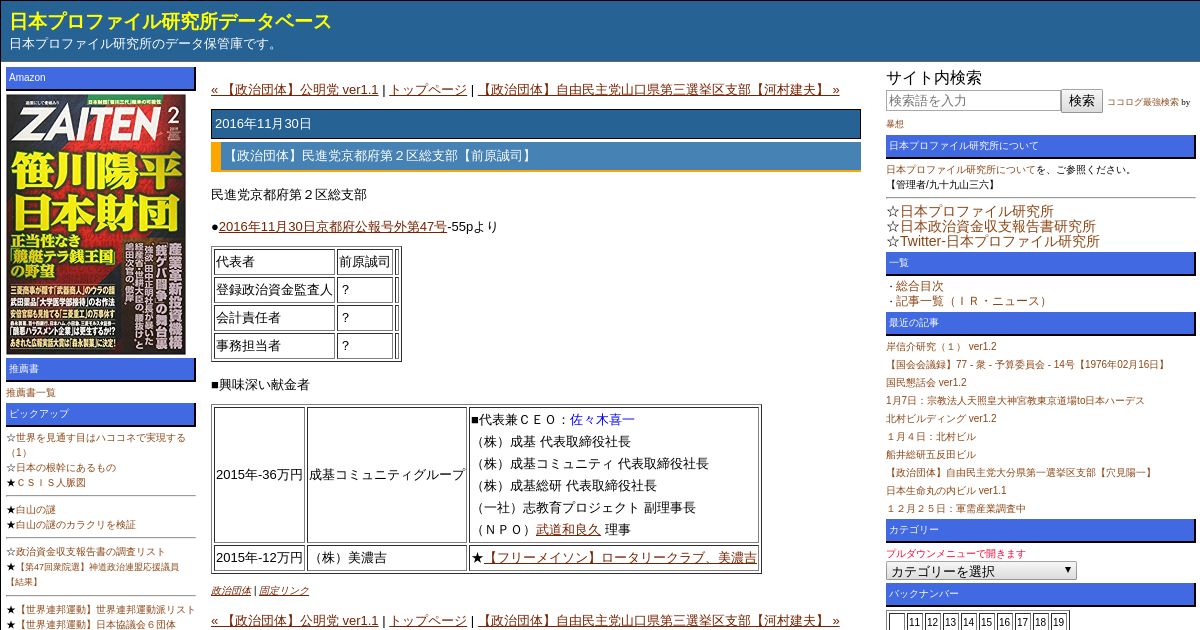Click the table cell reading 前原誠司
The height and width of the screenshot is (630, 1200).
(x=365, y=262)
